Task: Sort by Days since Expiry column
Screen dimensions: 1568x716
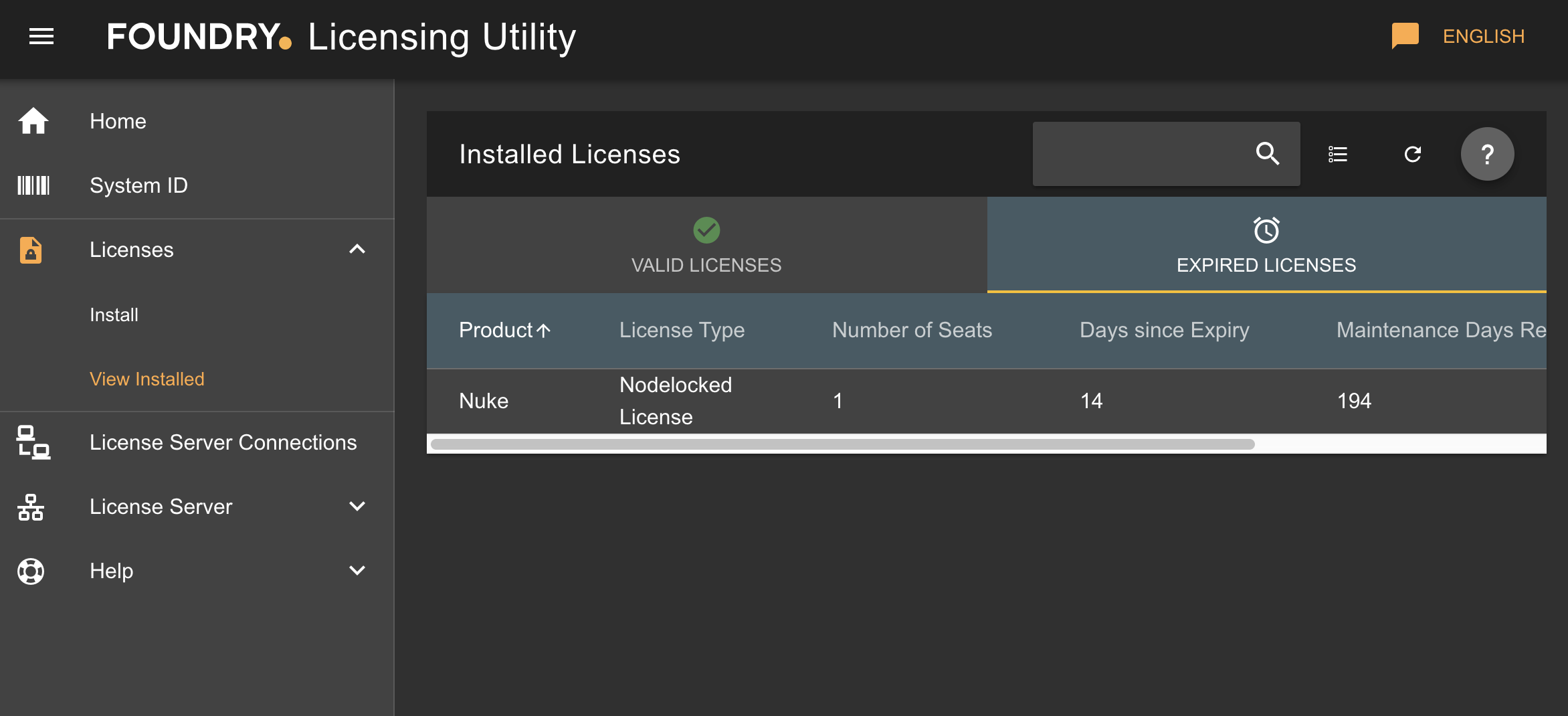Action: click(1164, 330)
